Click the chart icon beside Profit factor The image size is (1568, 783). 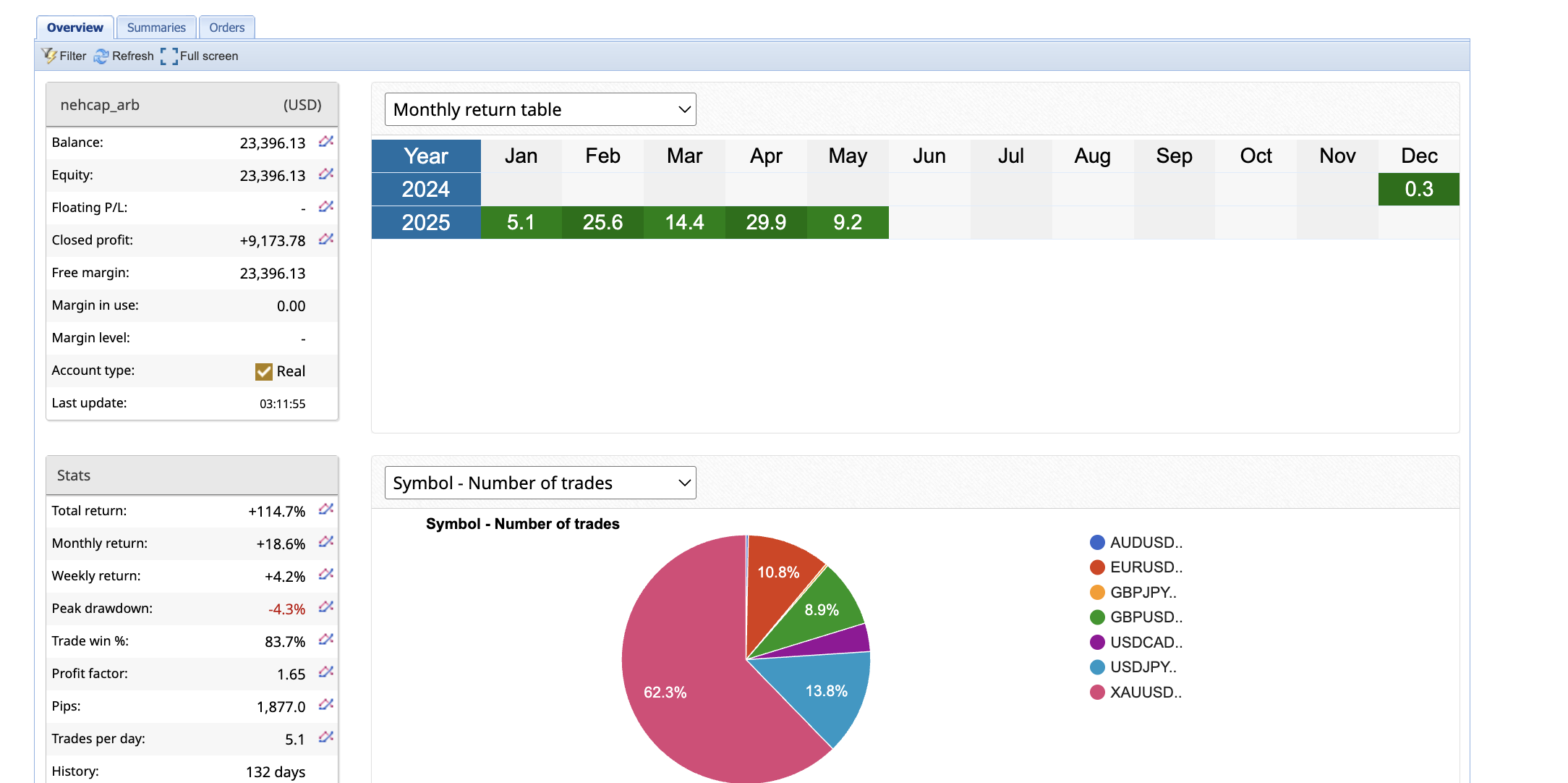(x=326, y=672)
